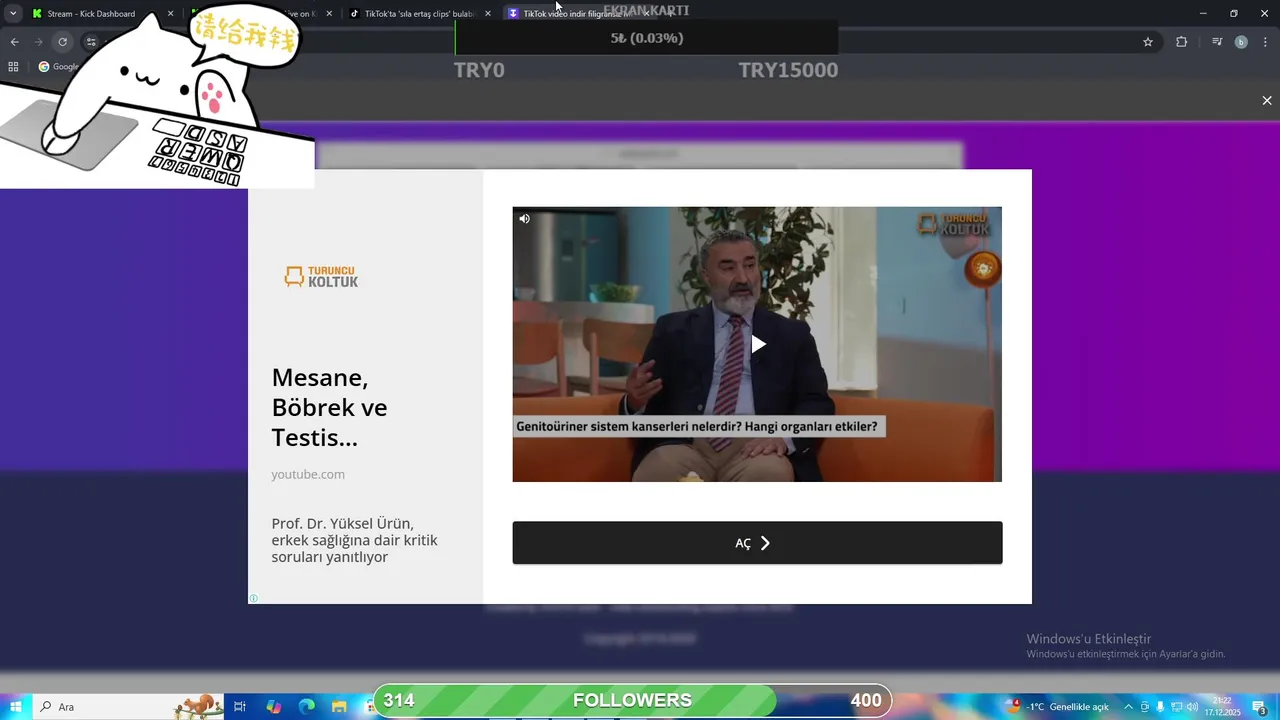This screenshot has height=720, width=1280.
Task: Click the Turuncu Koltuk logo in ad
Action: pyautogui.click(x=321, y=277)
